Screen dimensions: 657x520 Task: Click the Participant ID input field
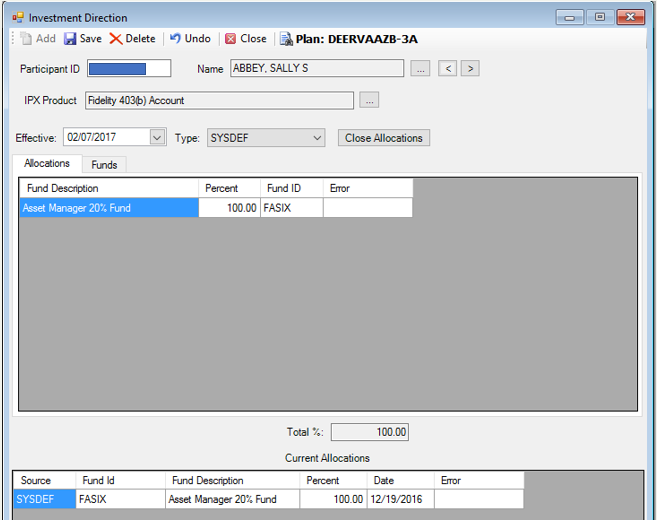tap(129, 68)
